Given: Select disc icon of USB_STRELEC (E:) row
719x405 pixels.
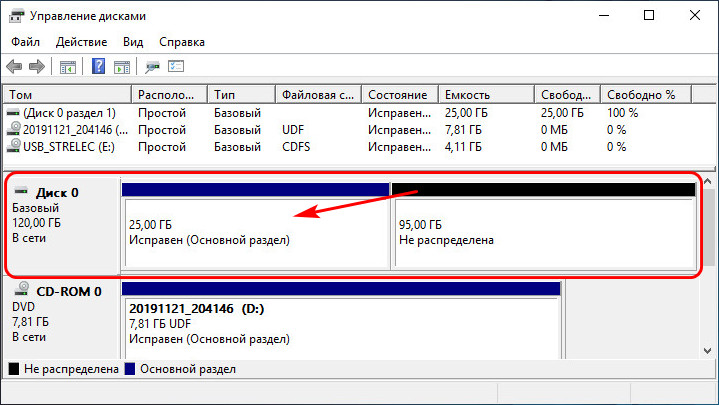Looking at the screenshot, I should [x=14, y=146].
